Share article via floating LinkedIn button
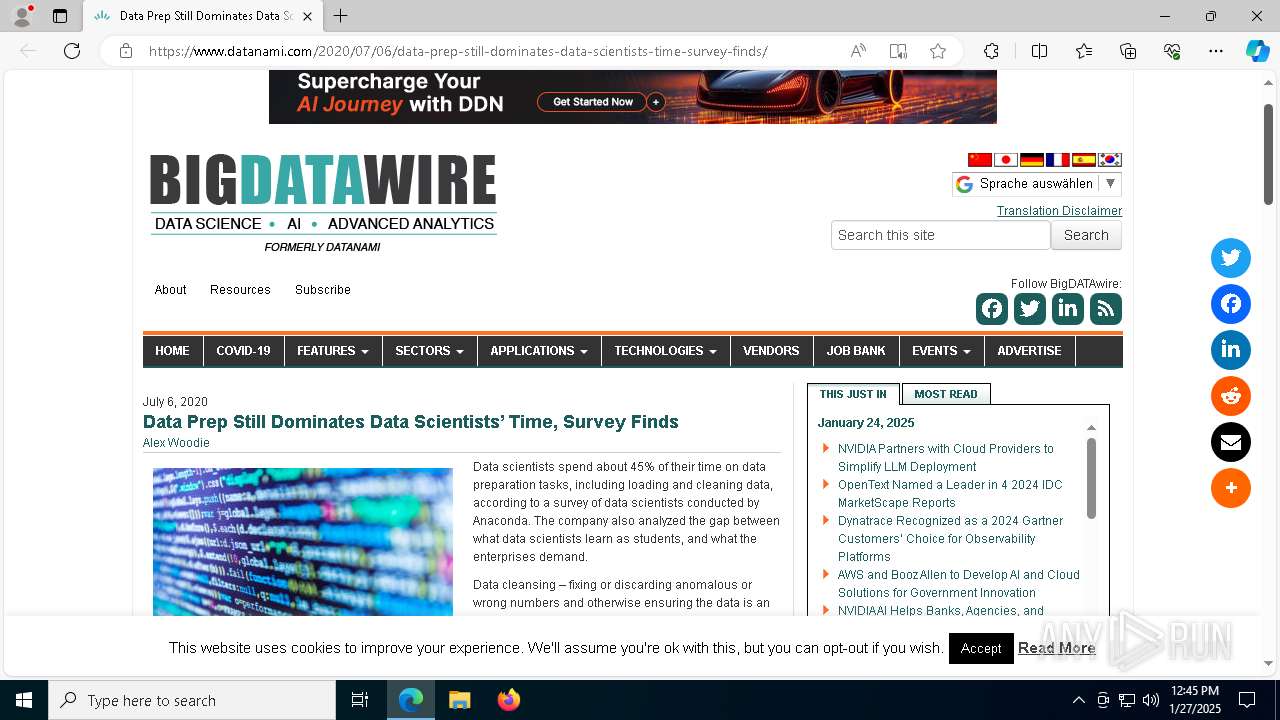Viewport: 1280px width, 720px height. (x=1231, y=350)
